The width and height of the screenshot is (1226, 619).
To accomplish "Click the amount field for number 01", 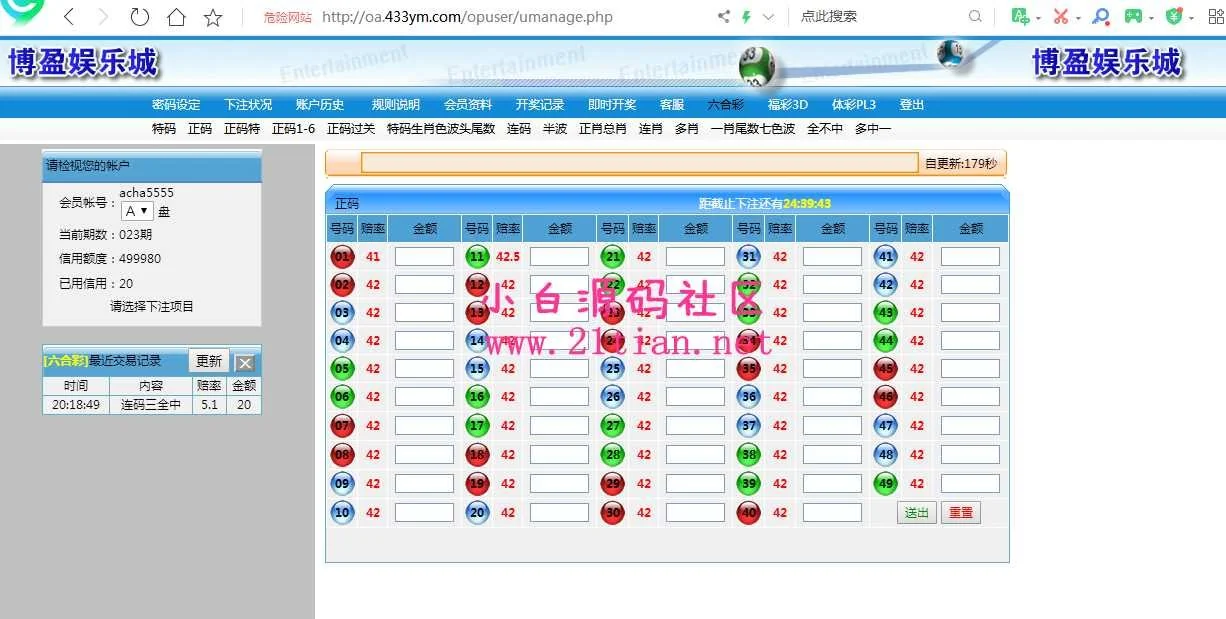I will 424,257.
